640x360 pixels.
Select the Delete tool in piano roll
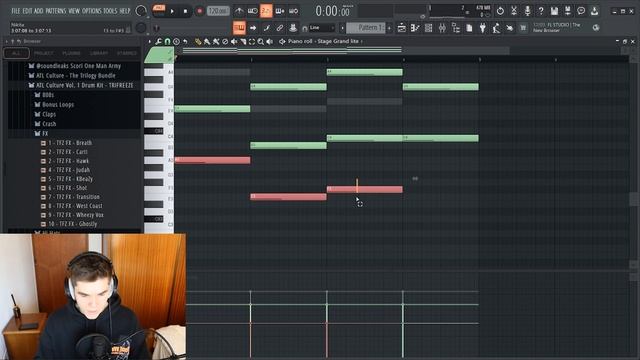pyautogui.click(x=225, y=41)
